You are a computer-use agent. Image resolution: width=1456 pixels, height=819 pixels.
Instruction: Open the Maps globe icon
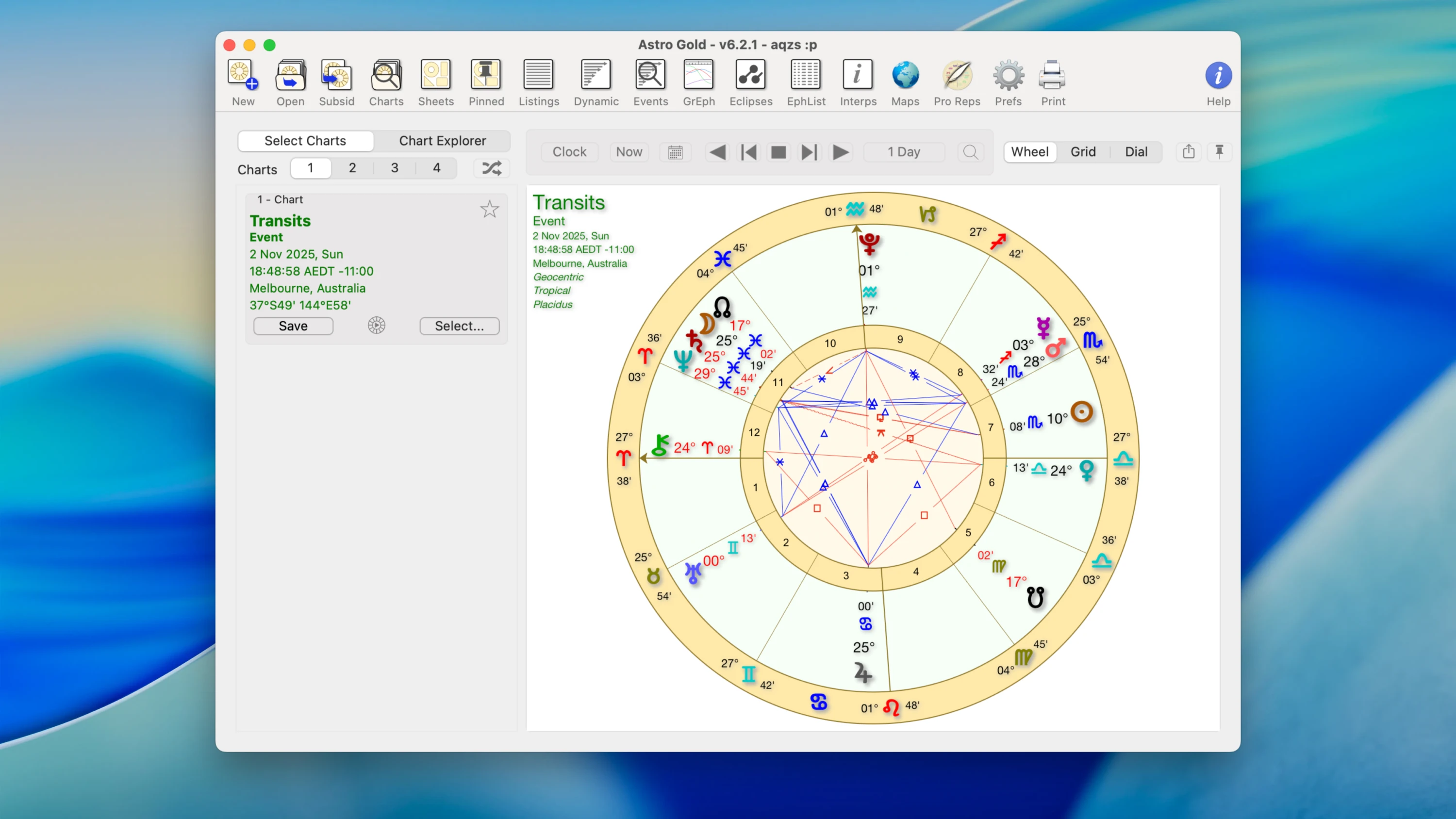tap(905, 82)
